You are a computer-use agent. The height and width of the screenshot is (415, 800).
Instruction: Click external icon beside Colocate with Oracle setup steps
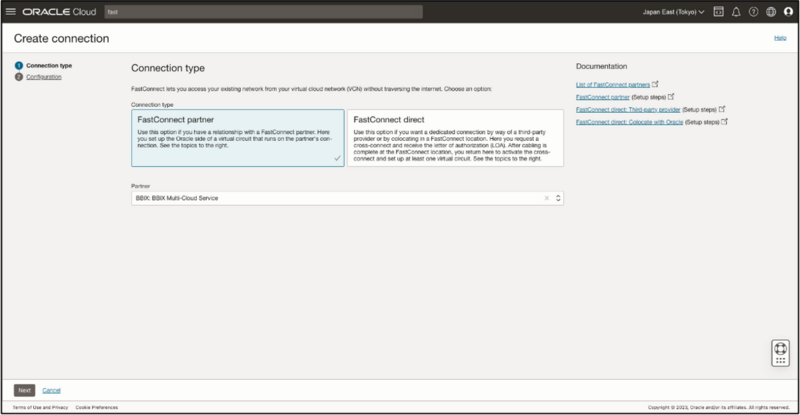coord(724,121)
